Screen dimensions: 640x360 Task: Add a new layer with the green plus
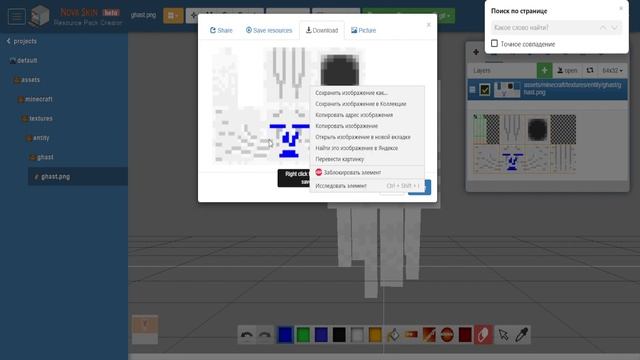pyautogui.click(x=544, y=71)
